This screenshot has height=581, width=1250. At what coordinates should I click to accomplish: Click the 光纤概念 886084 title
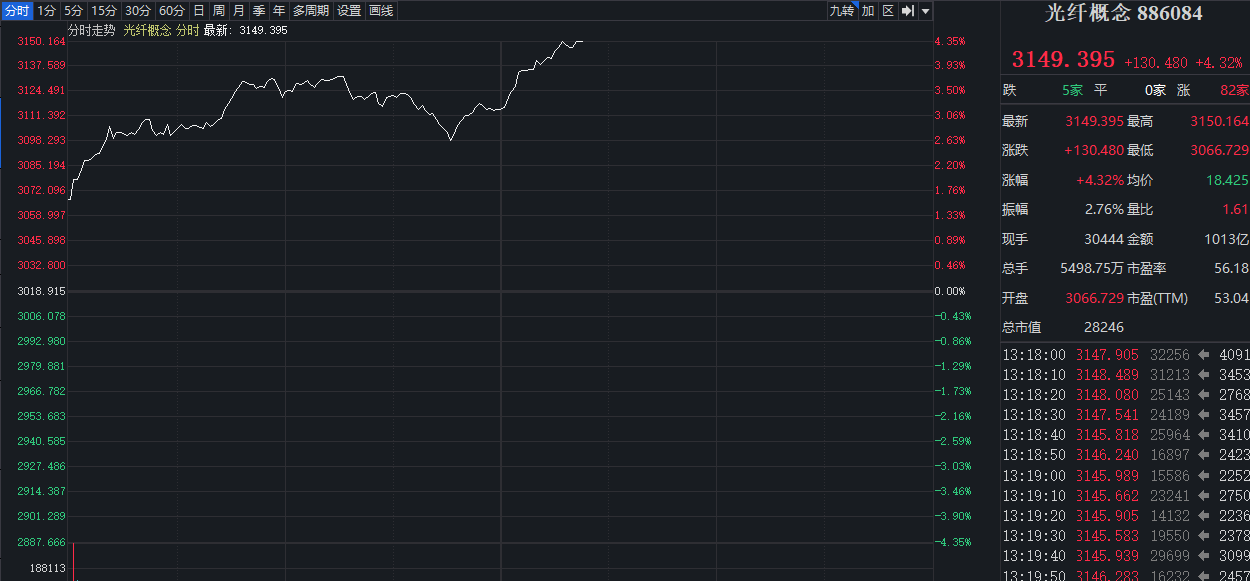[1125, 14]
